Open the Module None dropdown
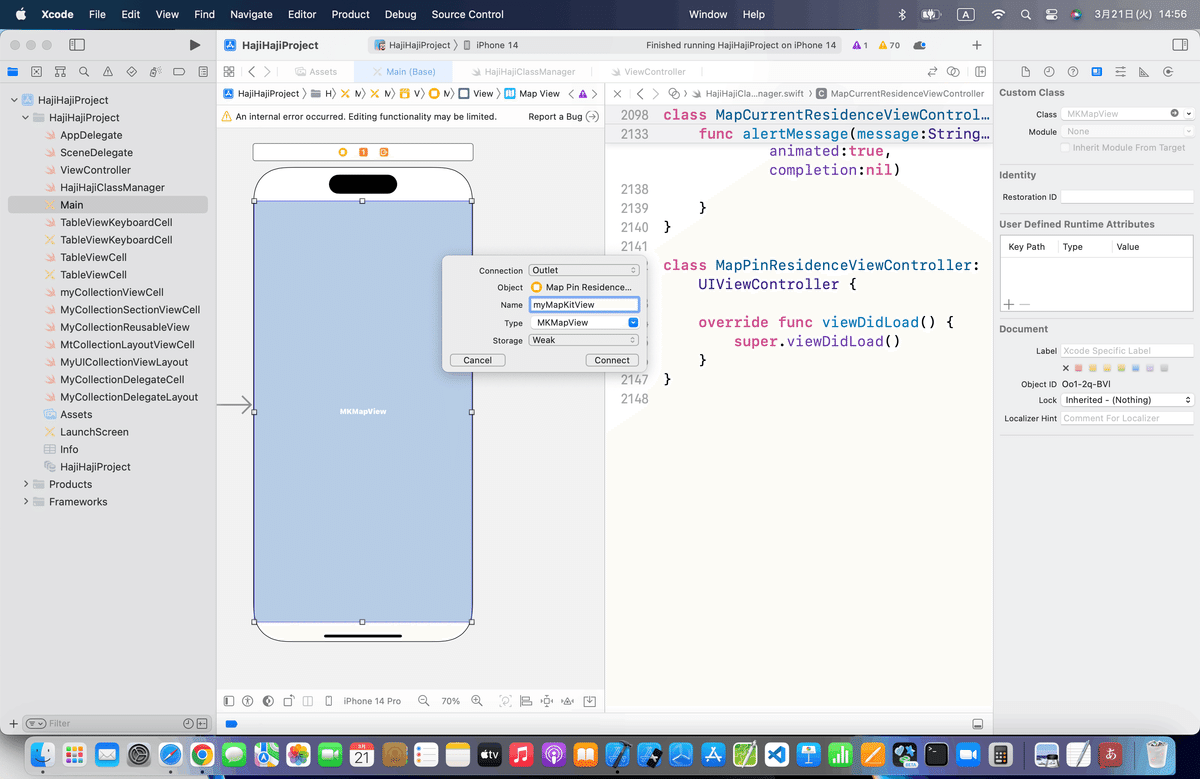 [1128, 131]
